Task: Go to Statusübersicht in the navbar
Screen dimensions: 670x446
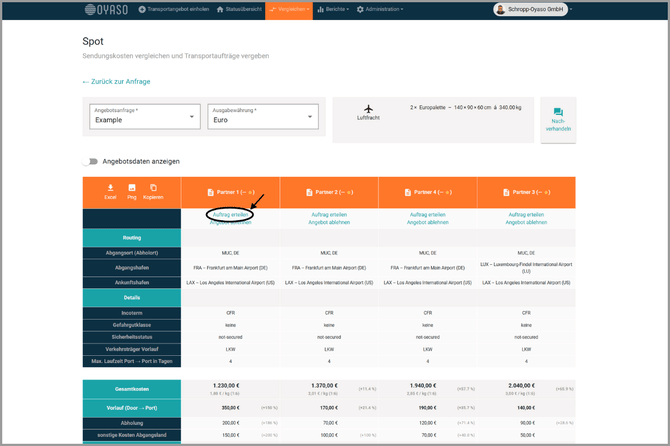Action: point(242,9)
